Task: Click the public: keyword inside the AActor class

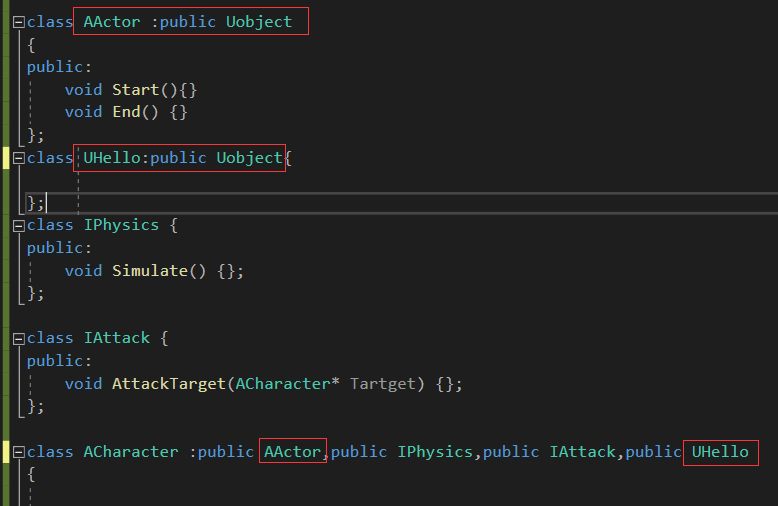Action: 60,67
